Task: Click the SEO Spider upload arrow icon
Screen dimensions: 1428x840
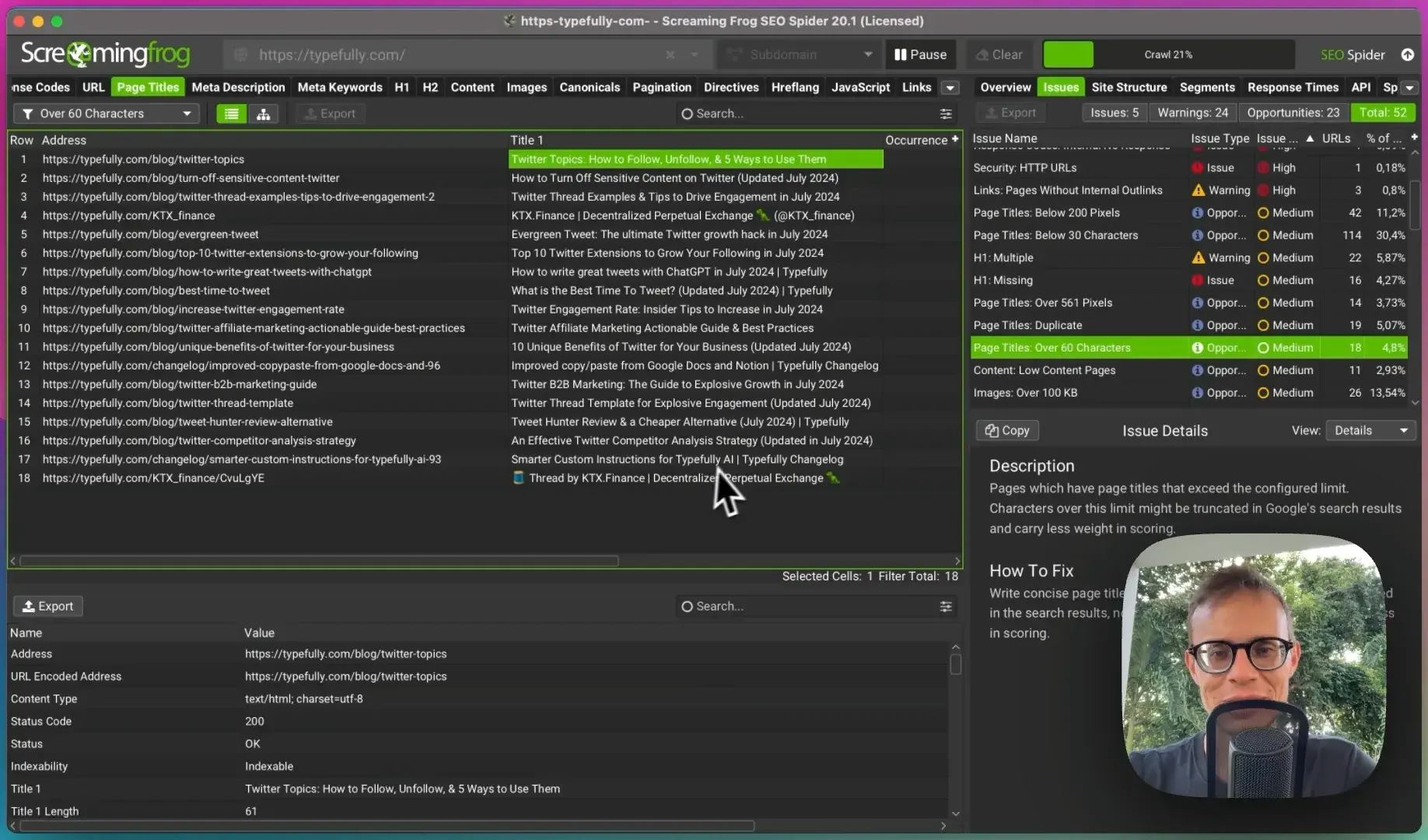Action: click(1407, 54)
